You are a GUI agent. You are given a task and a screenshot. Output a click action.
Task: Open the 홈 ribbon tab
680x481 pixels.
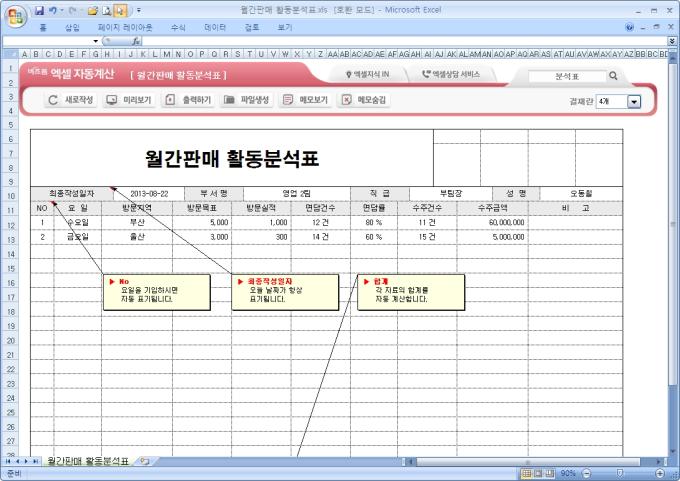(43, 27)
